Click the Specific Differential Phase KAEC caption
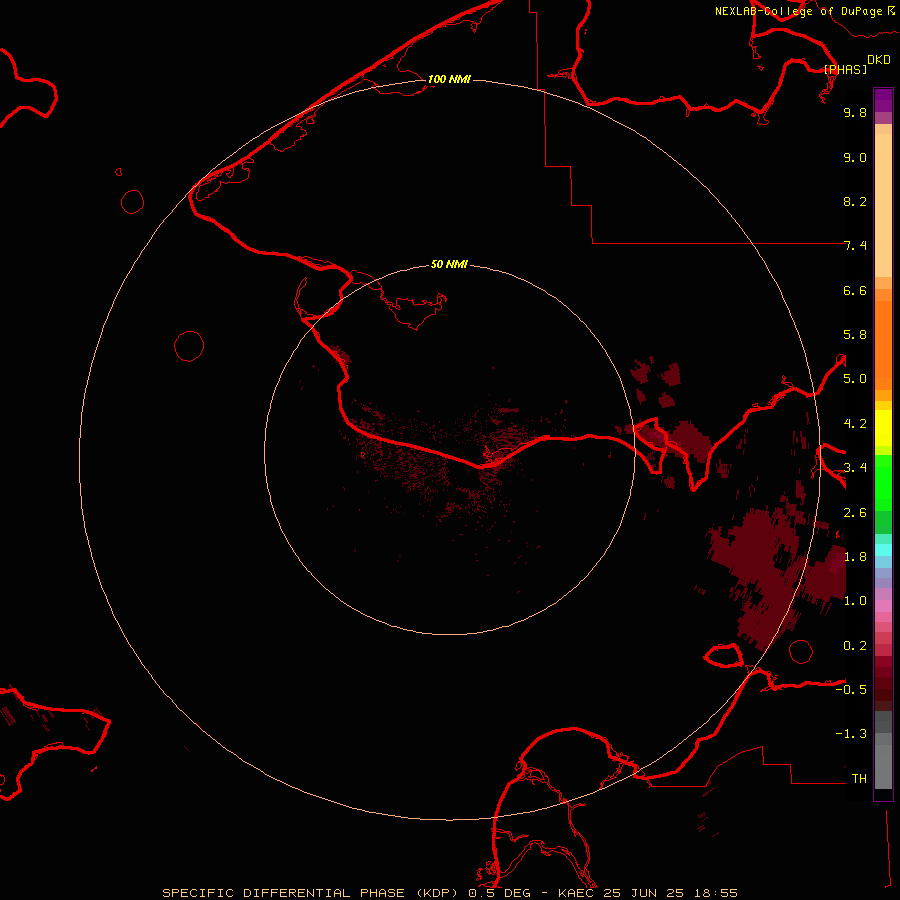This screenshot has height=900, width=900. point(449,893)
